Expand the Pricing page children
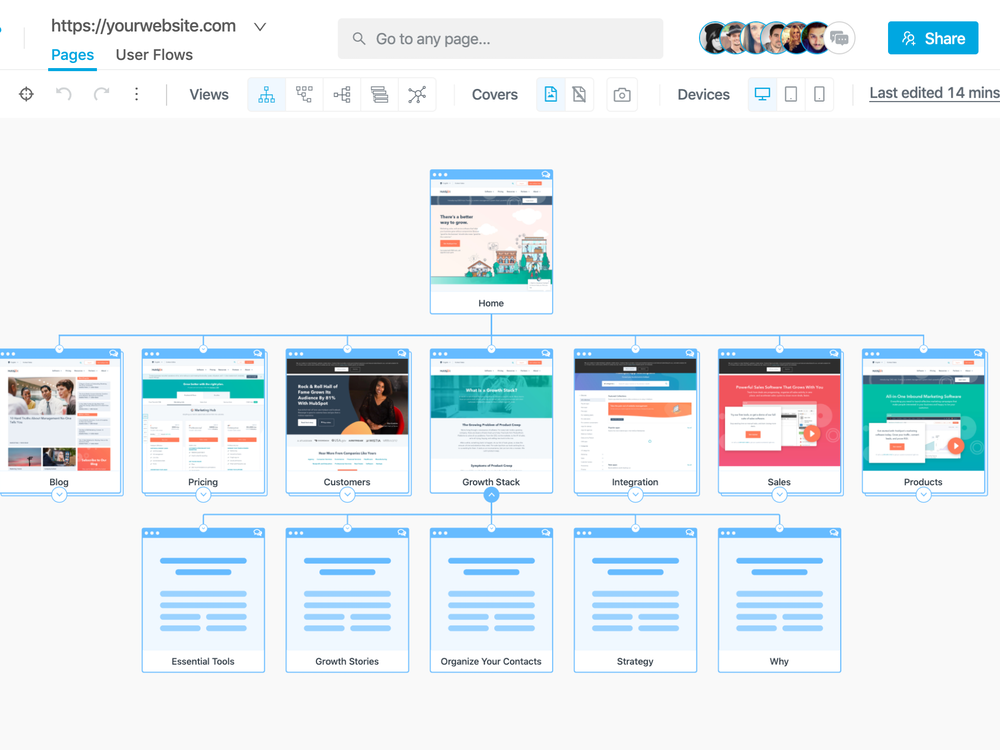The height and width of the screenshot is (750, 1000). point(203,495)
